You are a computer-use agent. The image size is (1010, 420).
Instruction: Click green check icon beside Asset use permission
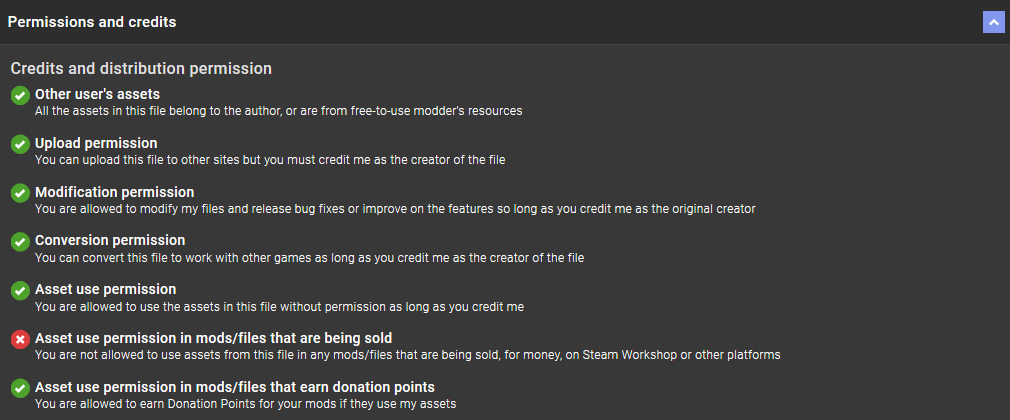(20, 290)
